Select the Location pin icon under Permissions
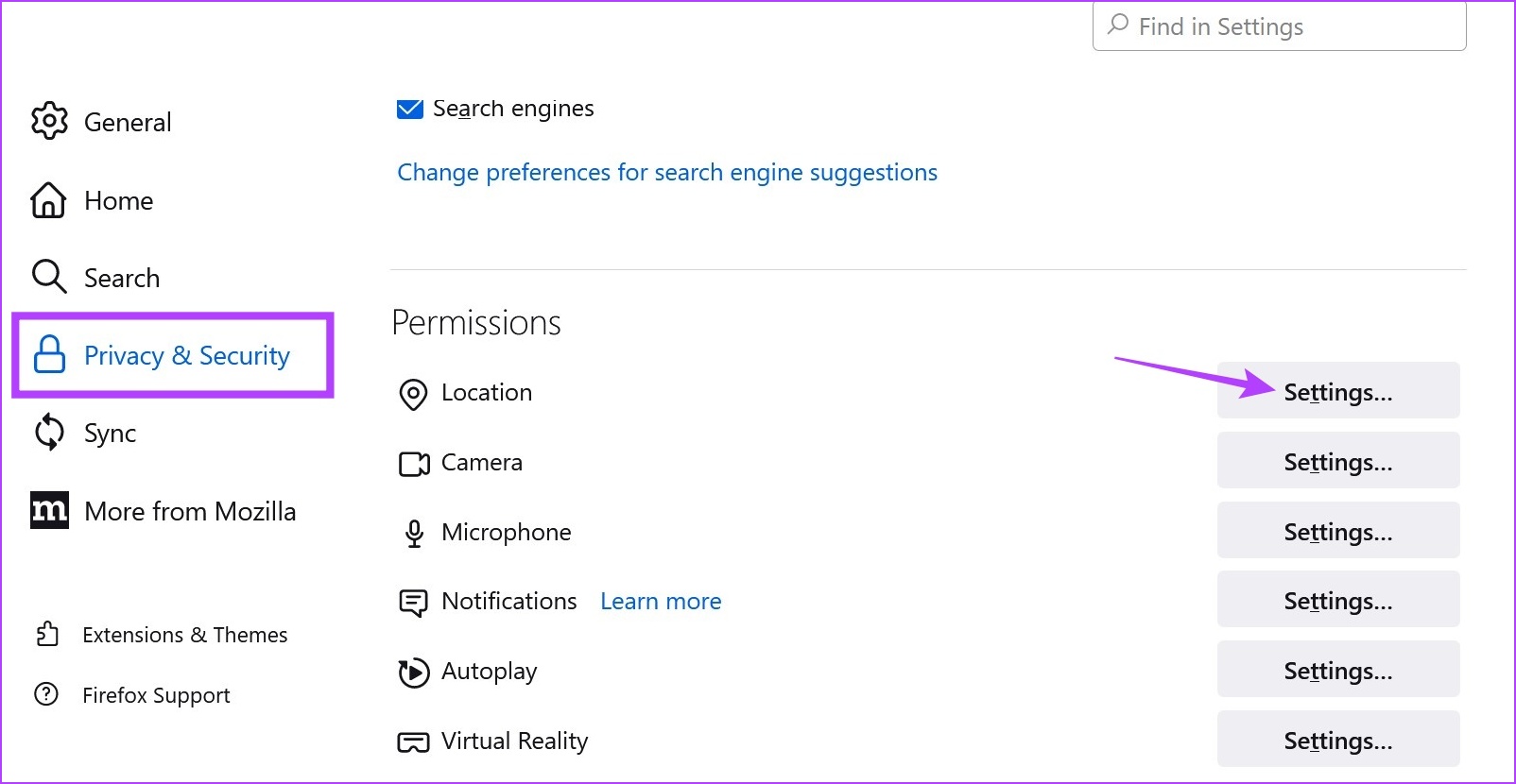This screenshot has height=784, width=1516. [412, 394]
